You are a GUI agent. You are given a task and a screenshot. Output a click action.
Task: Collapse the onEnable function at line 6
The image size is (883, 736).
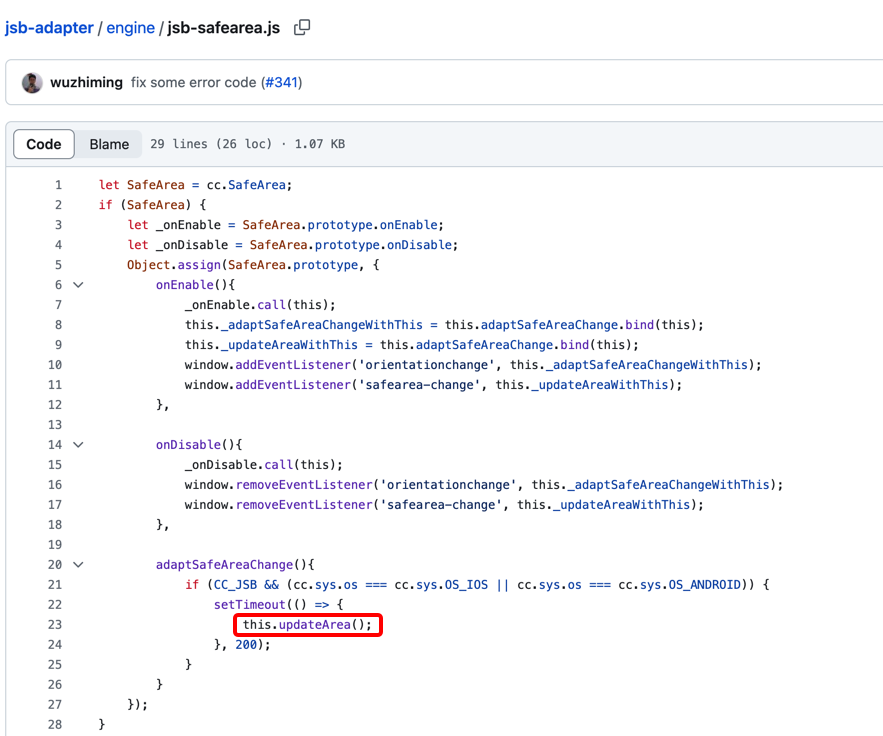pyautogui.click(x=78, y=285)
